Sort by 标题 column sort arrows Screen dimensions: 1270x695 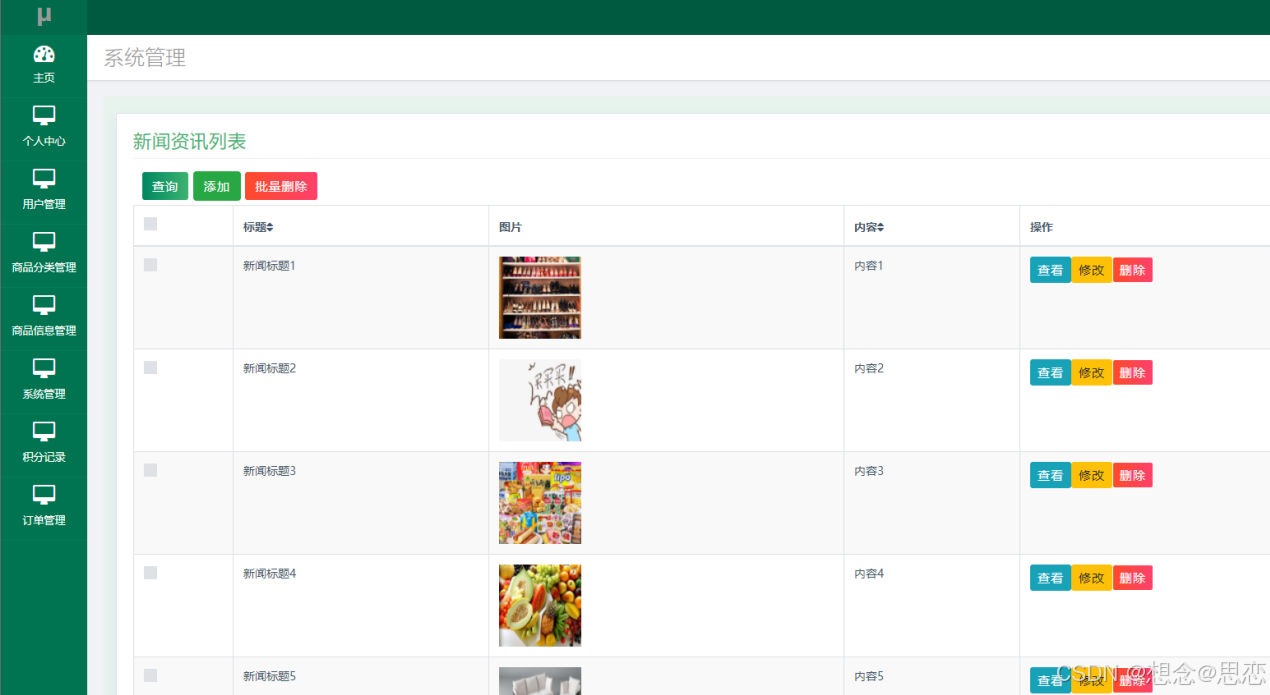click(x=270, y=228)
